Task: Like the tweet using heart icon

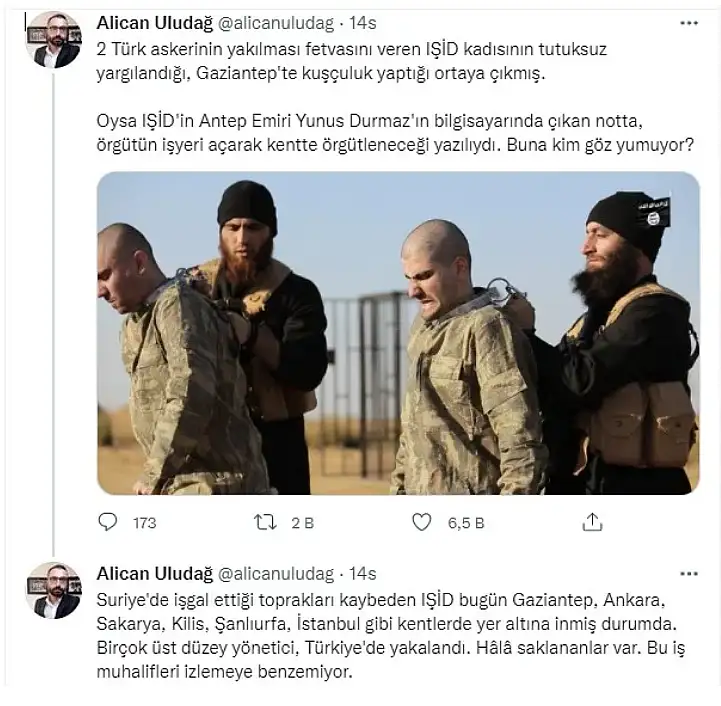Action: click(x=421, y=522)
